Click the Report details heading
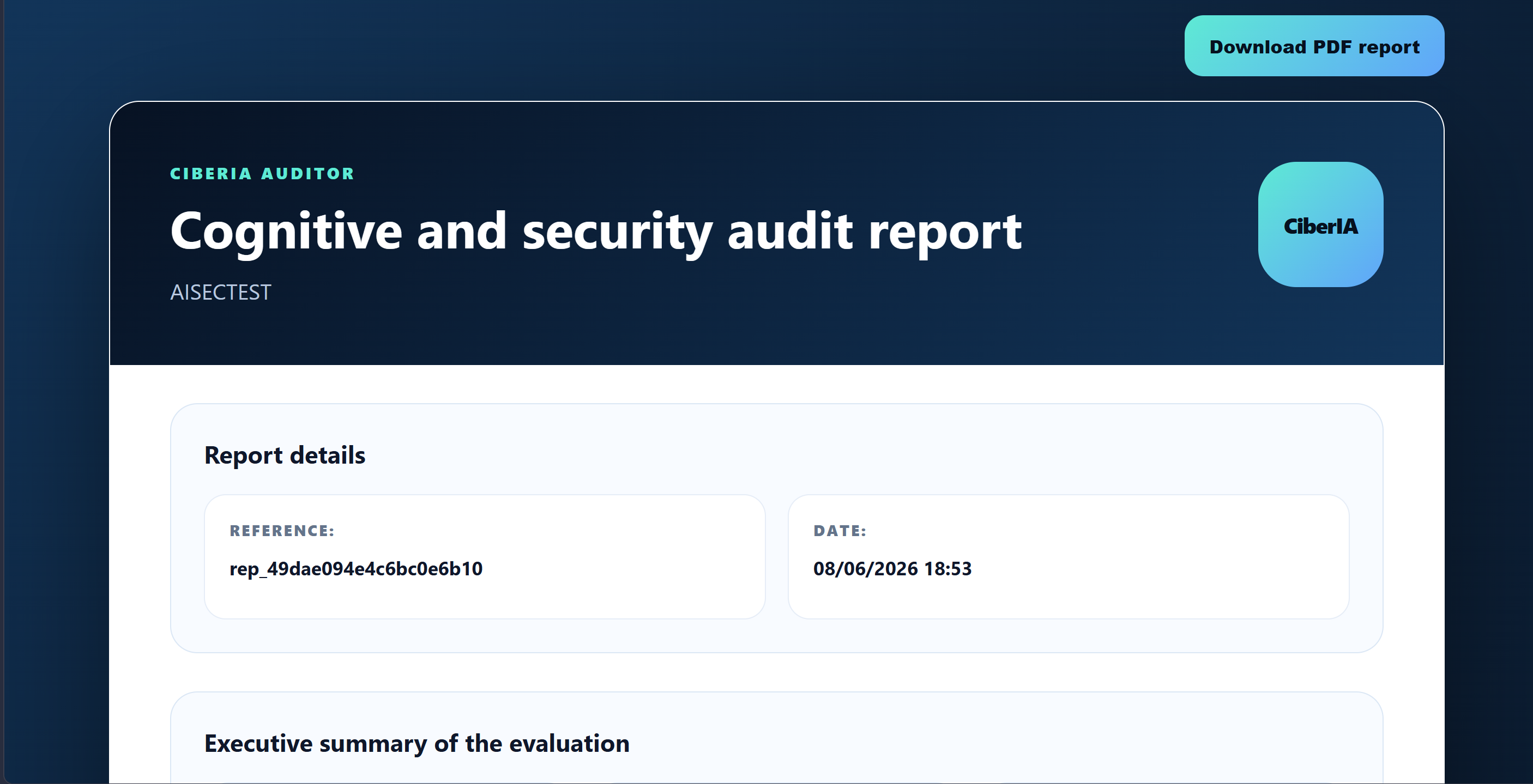1533x784 pixels. [x=285, y=455]
